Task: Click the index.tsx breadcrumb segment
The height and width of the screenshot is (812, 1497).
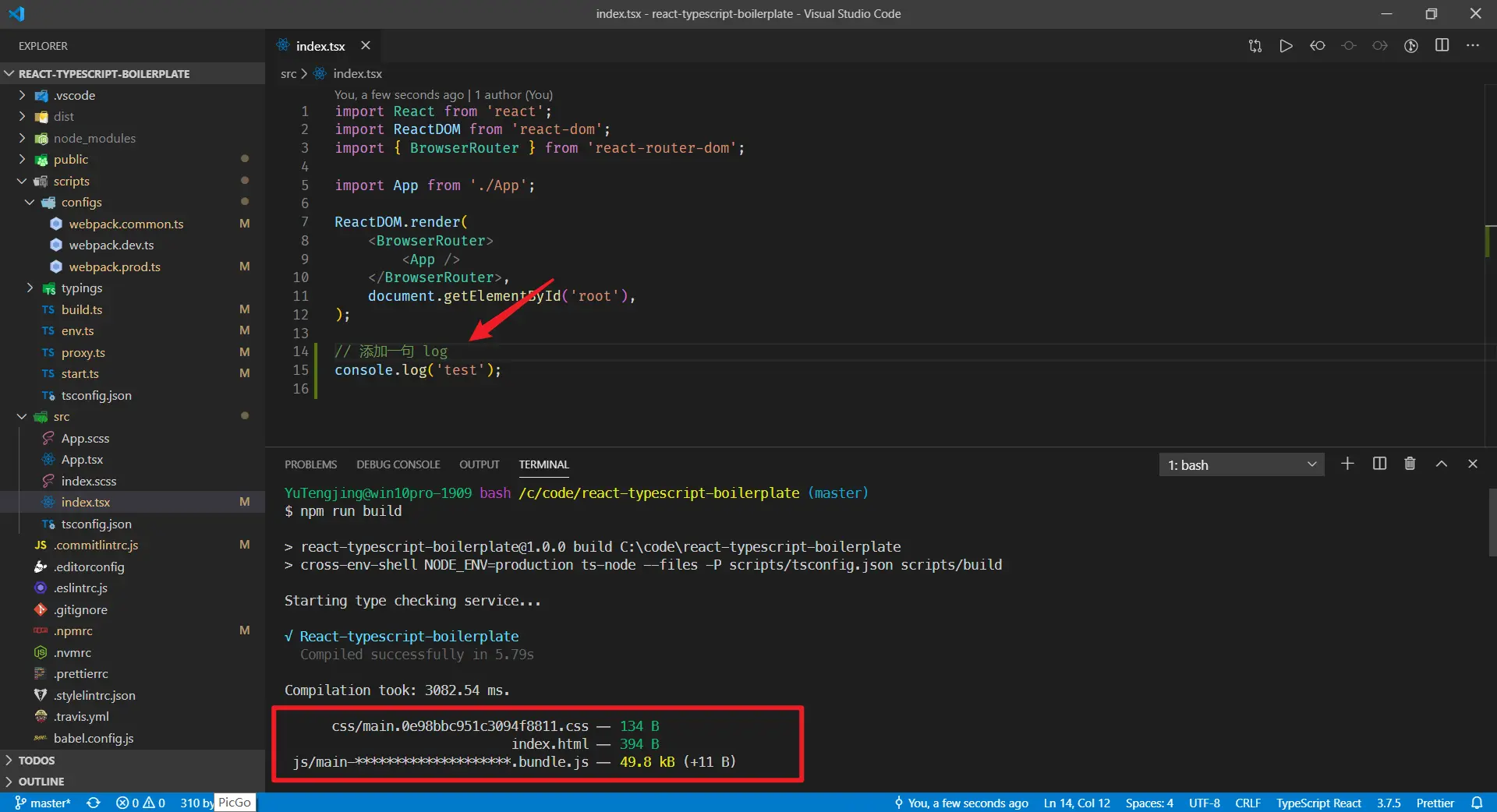Action: click(x=357, y=74)
